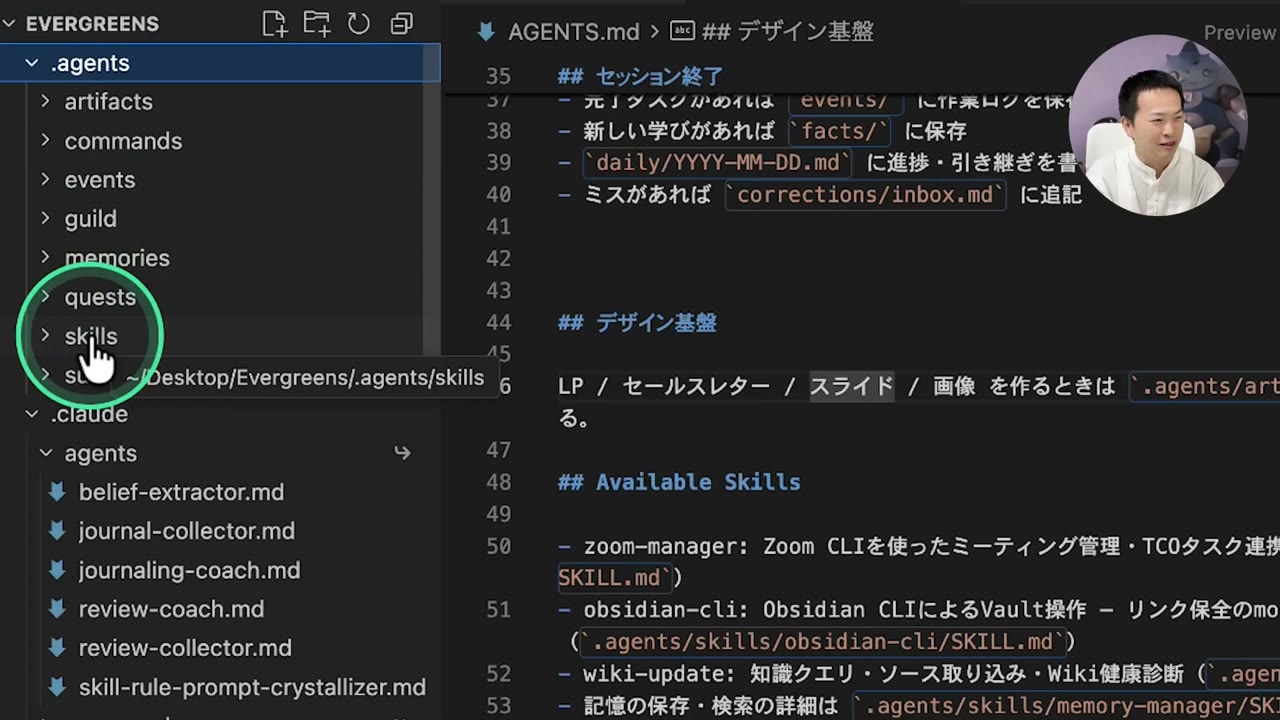This screenshot has width=1280, height=720.
Task: Click AGENTS.md in the breadcrumb bar
Action: (x=573, y=32)
